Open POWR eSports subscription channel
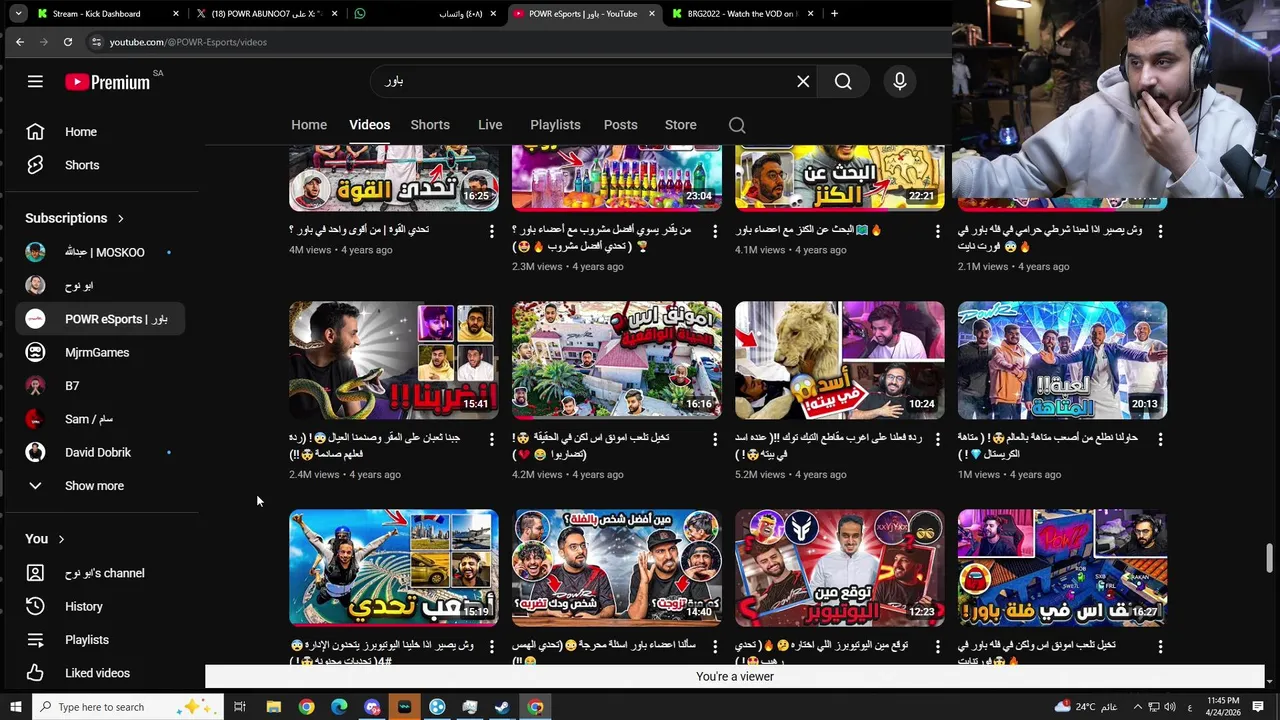 [x=100, y=319]
